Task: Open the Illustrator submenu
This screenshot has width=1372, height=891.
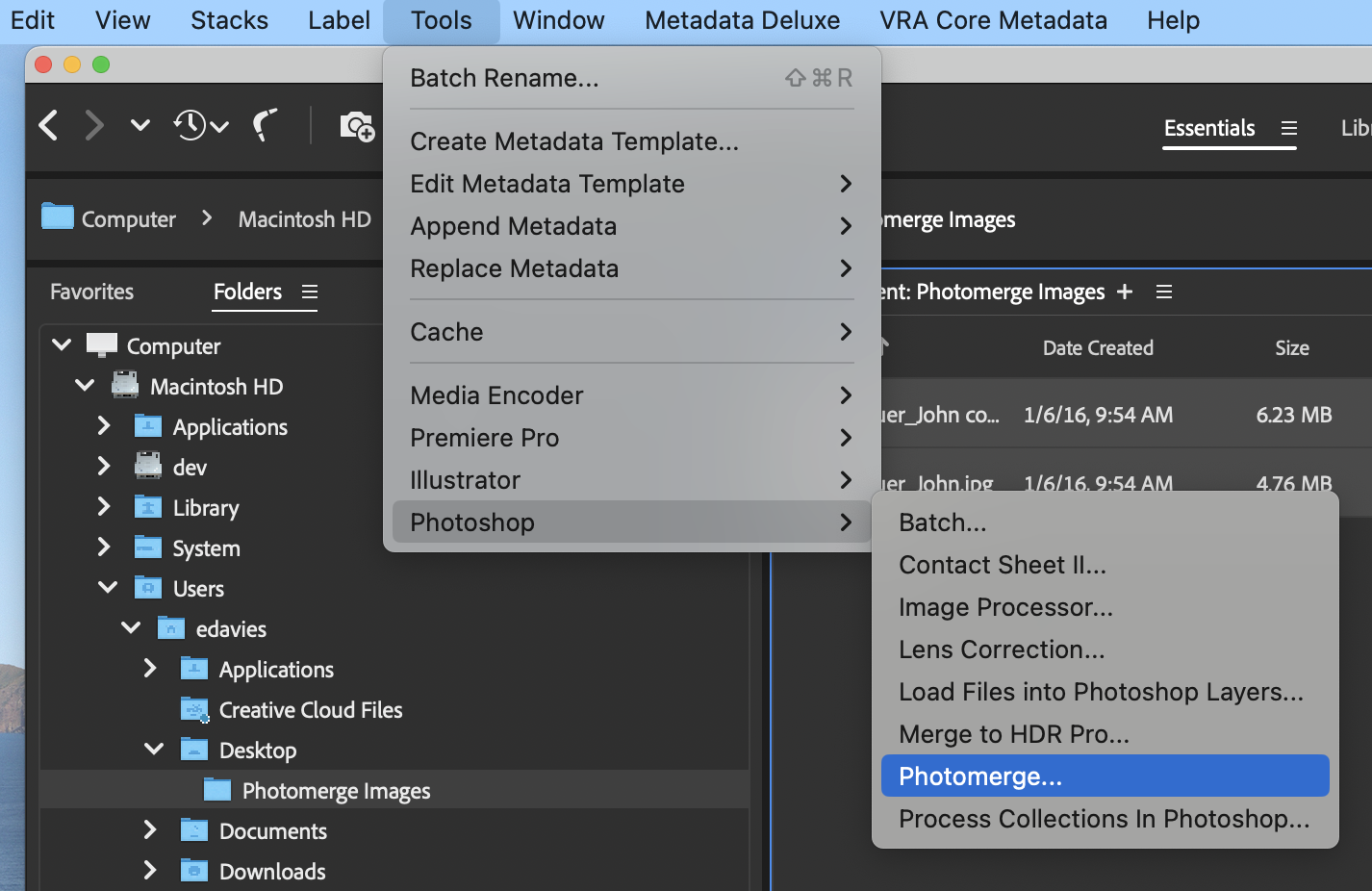Action: [631, 480]
